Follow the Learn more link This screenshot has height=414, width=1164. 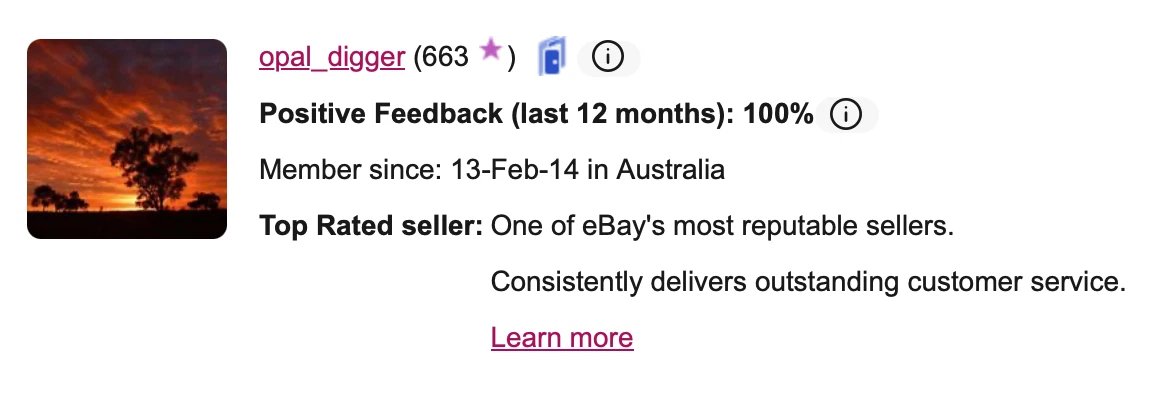tap(562, 338)
